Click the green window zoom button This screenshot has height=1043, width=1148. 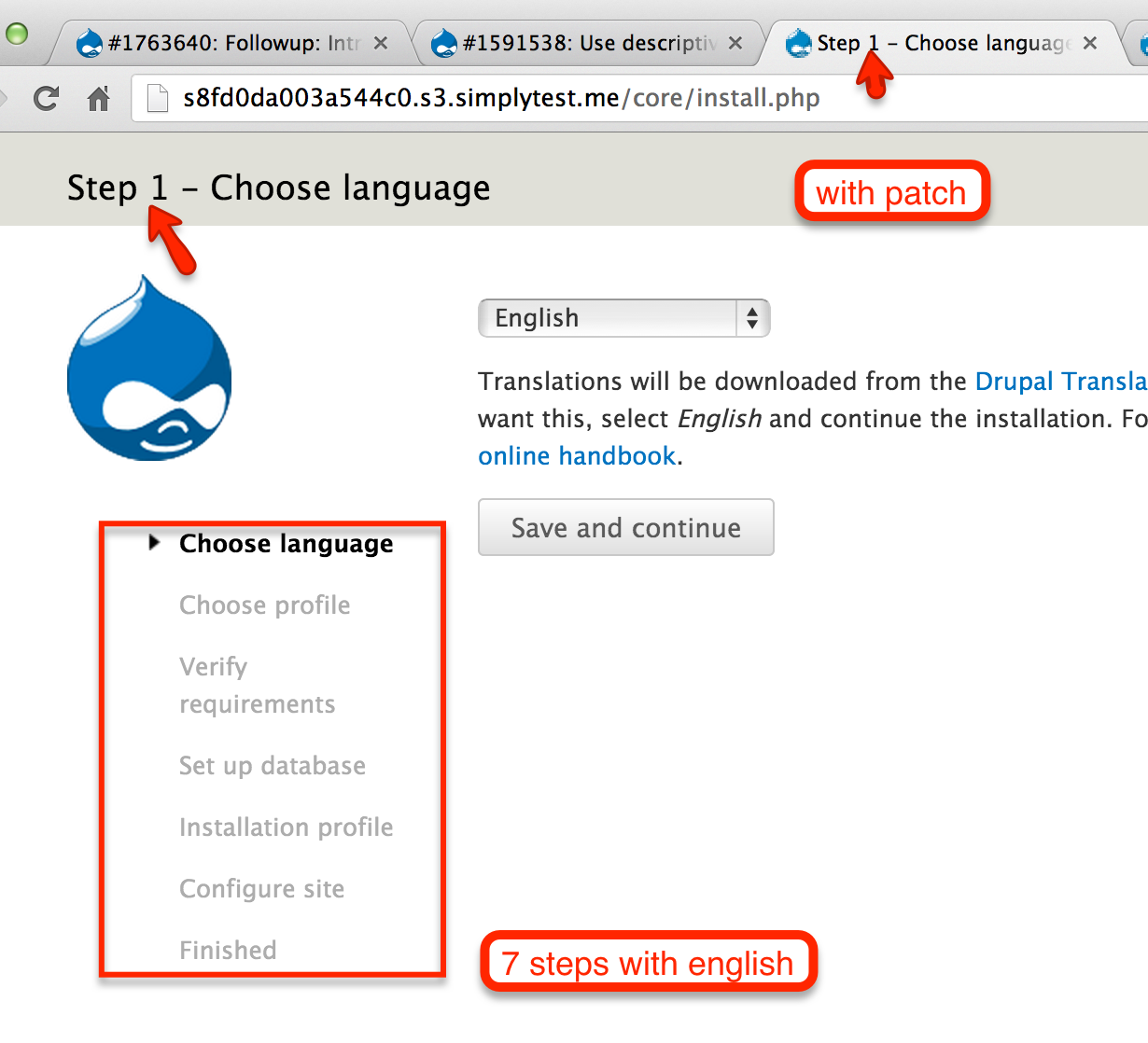pyautogui.click(x=17, y=35)
